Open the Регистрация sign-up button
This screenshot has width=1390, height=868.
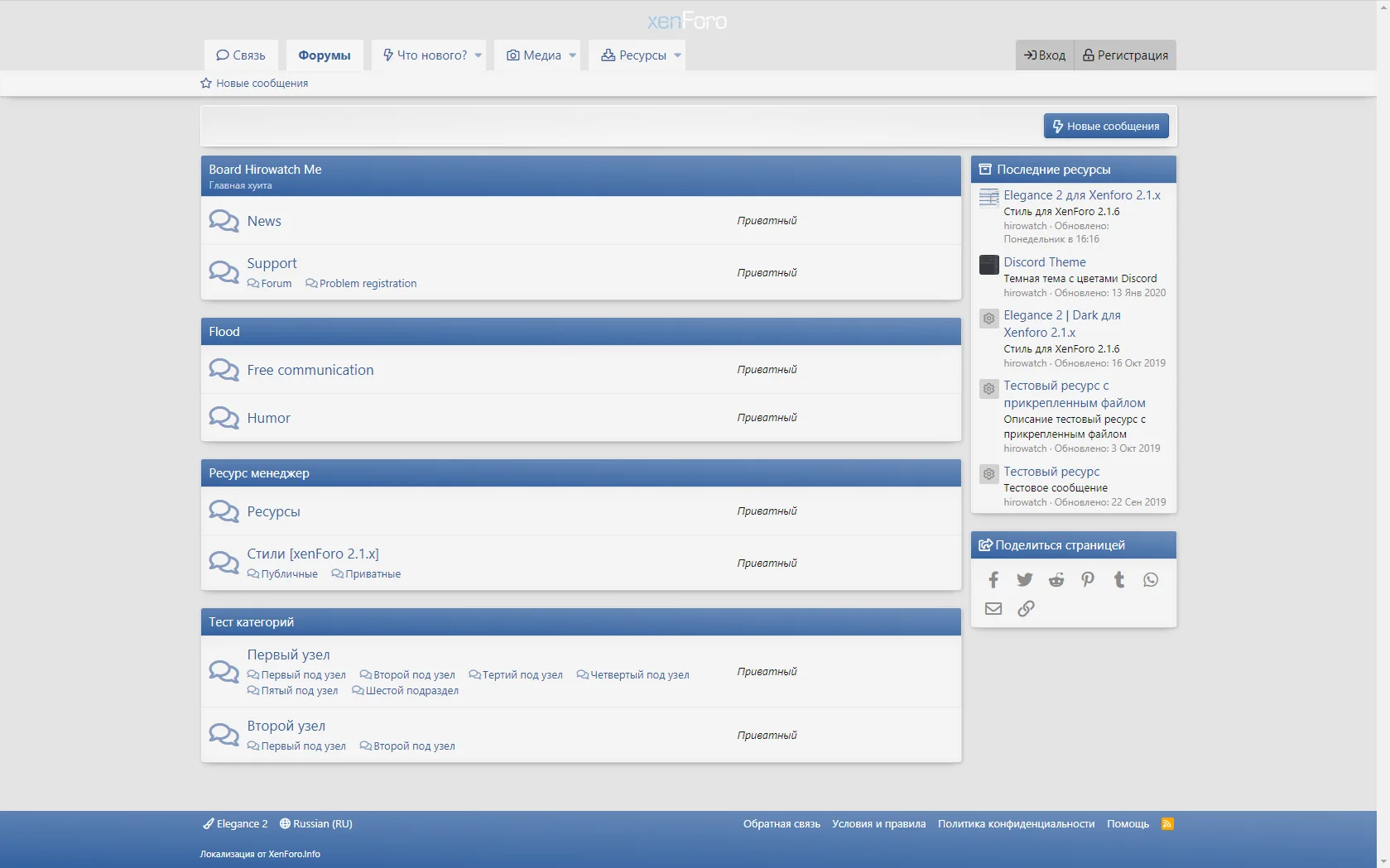1125,55
